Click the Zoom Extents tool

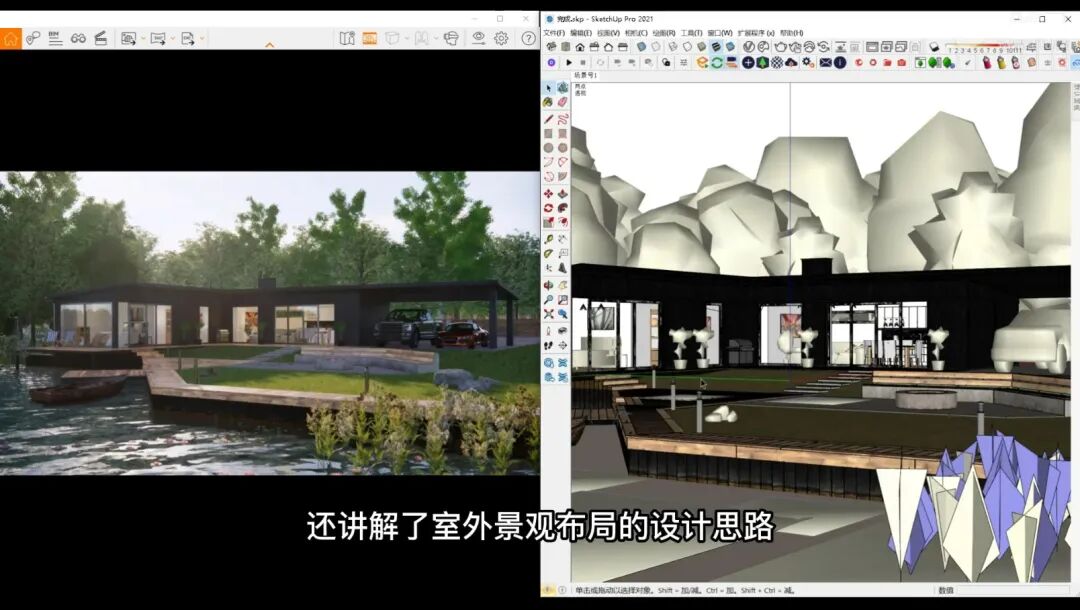[548, 314]
